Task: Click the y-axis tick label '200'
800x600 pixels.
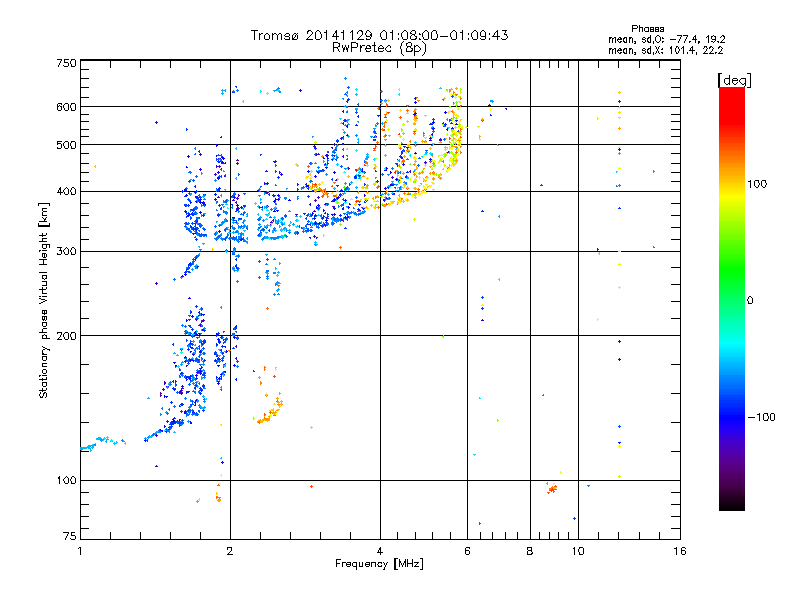Action: [x=66, y=336]
